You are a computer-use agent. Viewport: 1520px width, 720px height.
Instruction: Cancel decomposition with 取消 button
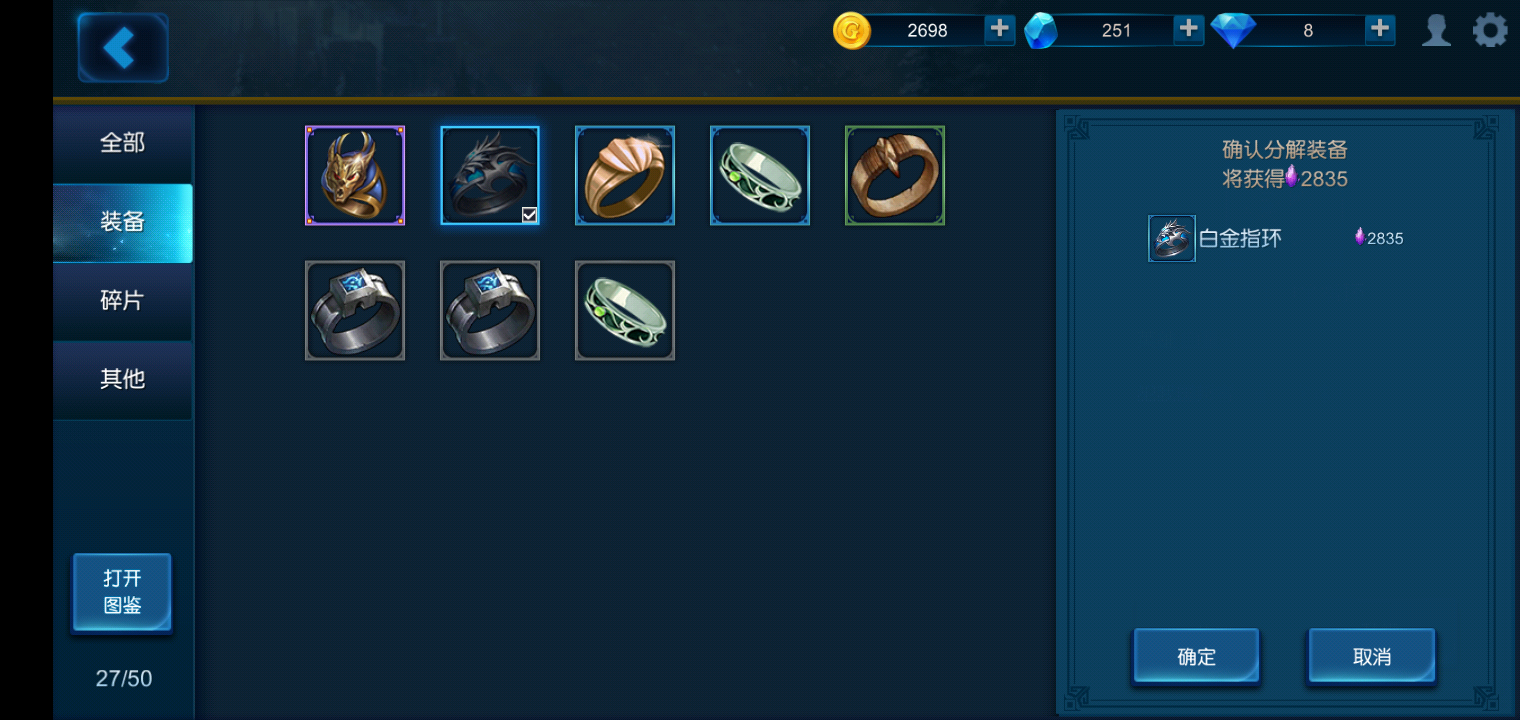coord(1372,656)
